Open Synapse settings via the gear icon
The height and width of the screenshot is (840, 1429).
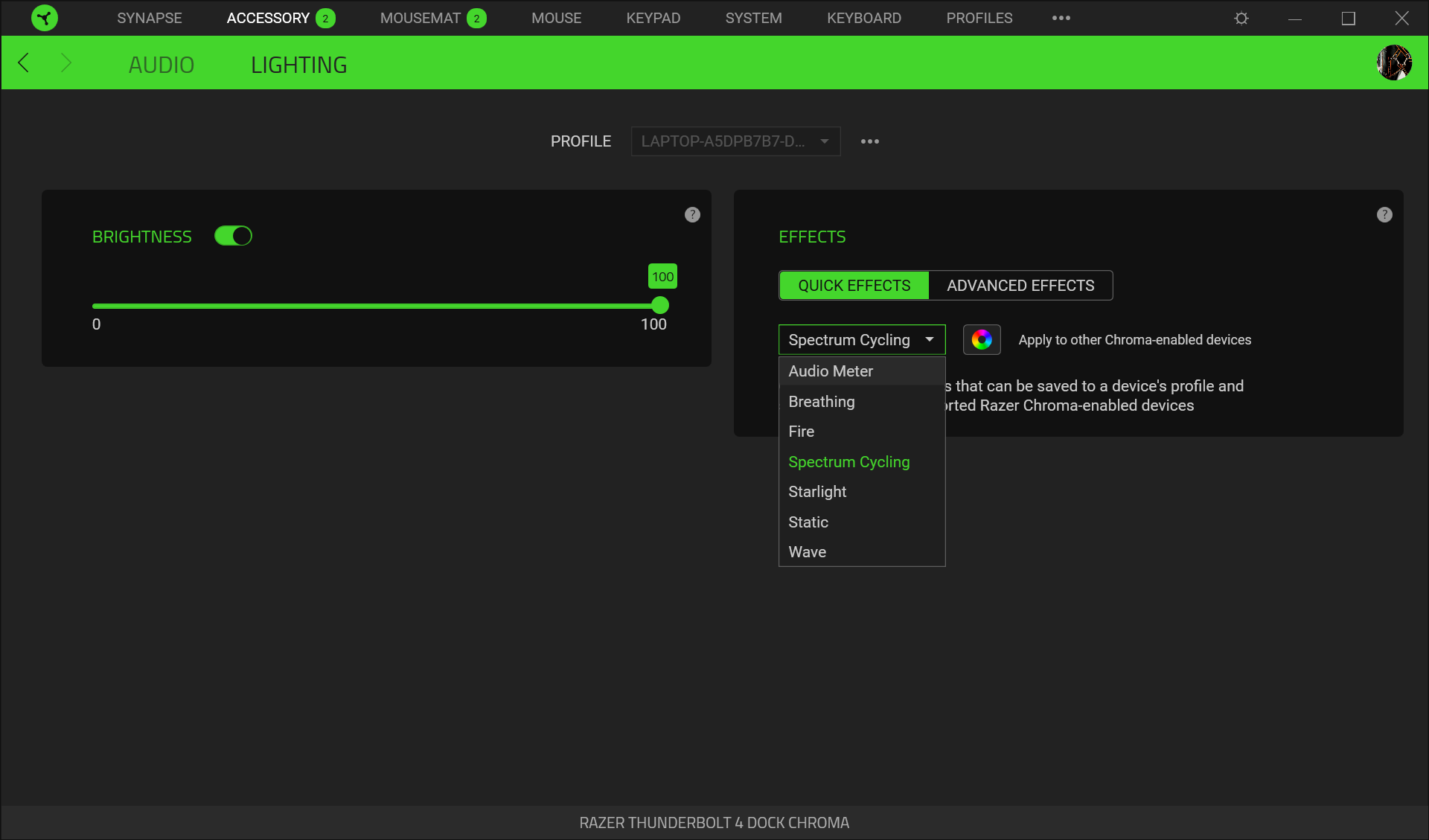(1241, 18)
